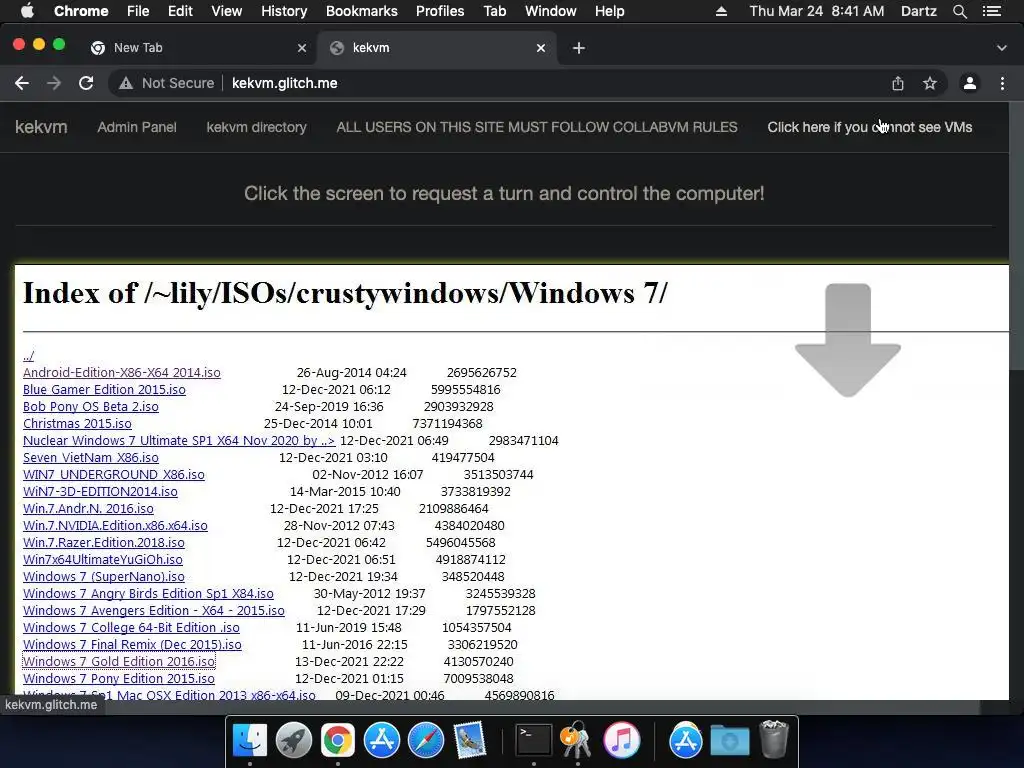1024x768 pixels.
Task: Open the History menu
Action: 284,11
